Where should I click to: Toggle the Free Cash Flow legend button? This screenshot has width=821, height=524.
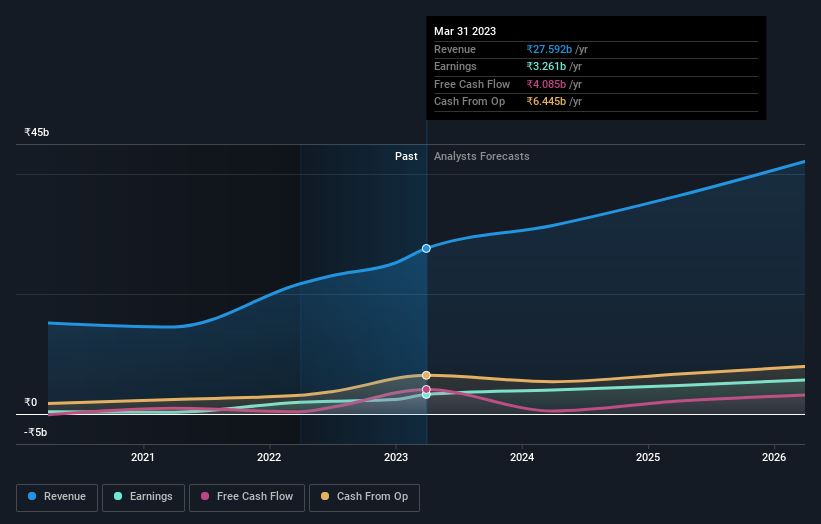[x=247, y=497]
